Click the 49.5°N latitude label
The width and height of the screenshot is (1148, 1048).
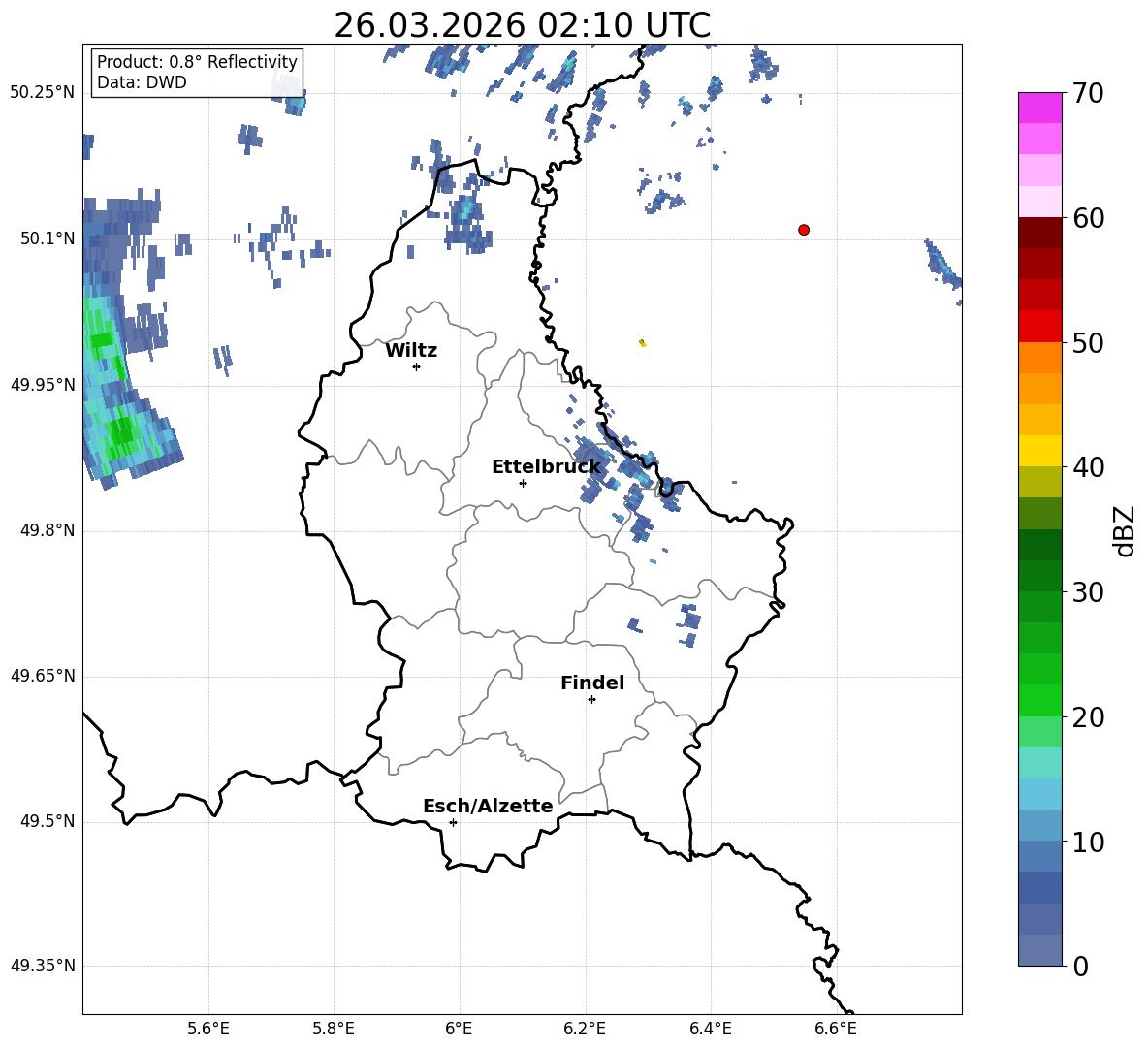(48, 821)
